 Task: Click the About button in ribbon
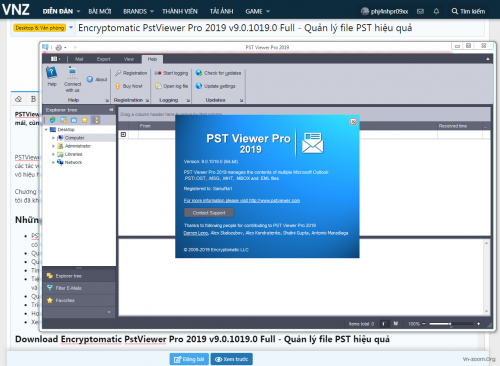click(x=97, y=79)
